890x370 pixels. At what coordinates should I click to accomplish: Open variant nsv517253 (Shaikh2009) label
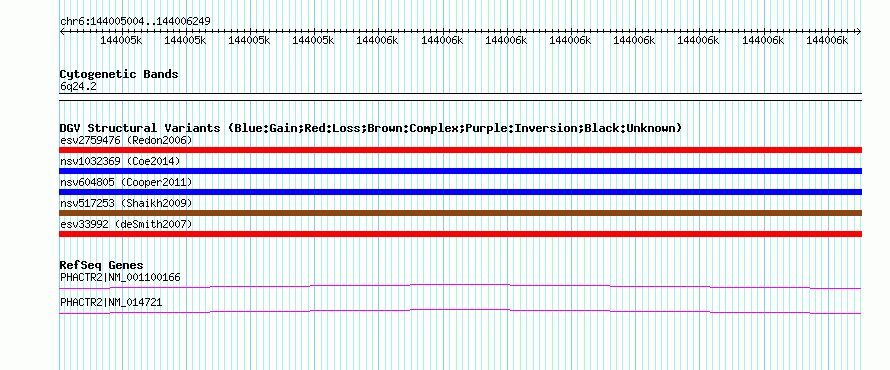tap(126, 203)
